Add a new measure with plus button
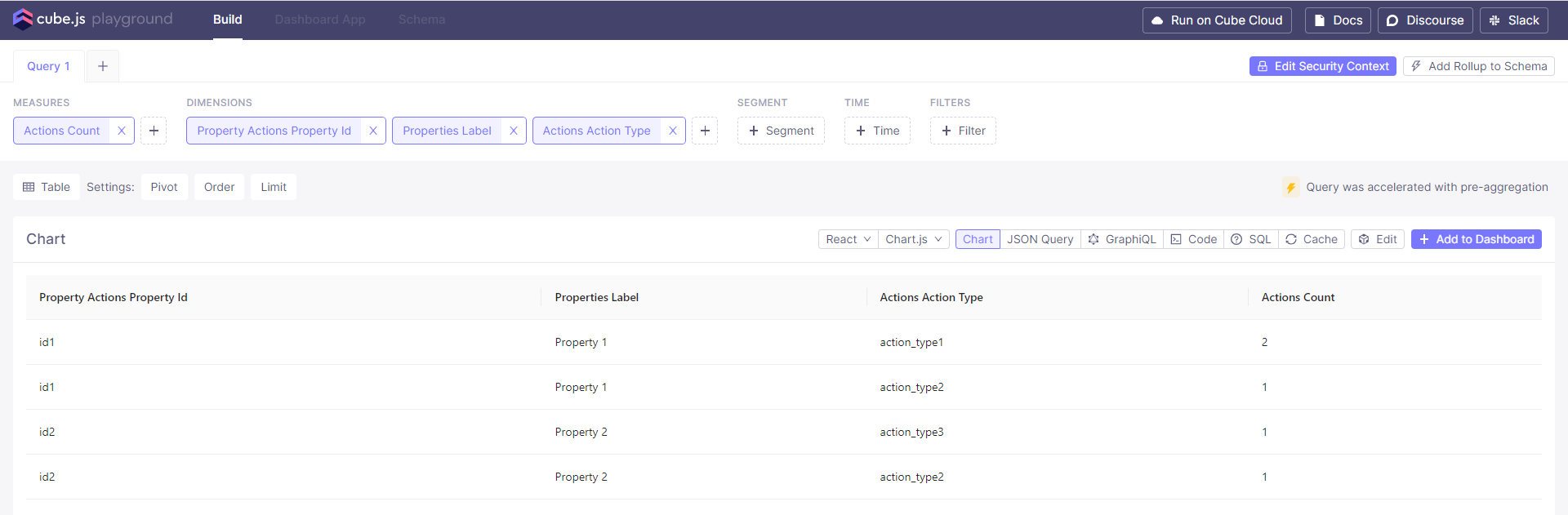 click(x=154, y=131)
